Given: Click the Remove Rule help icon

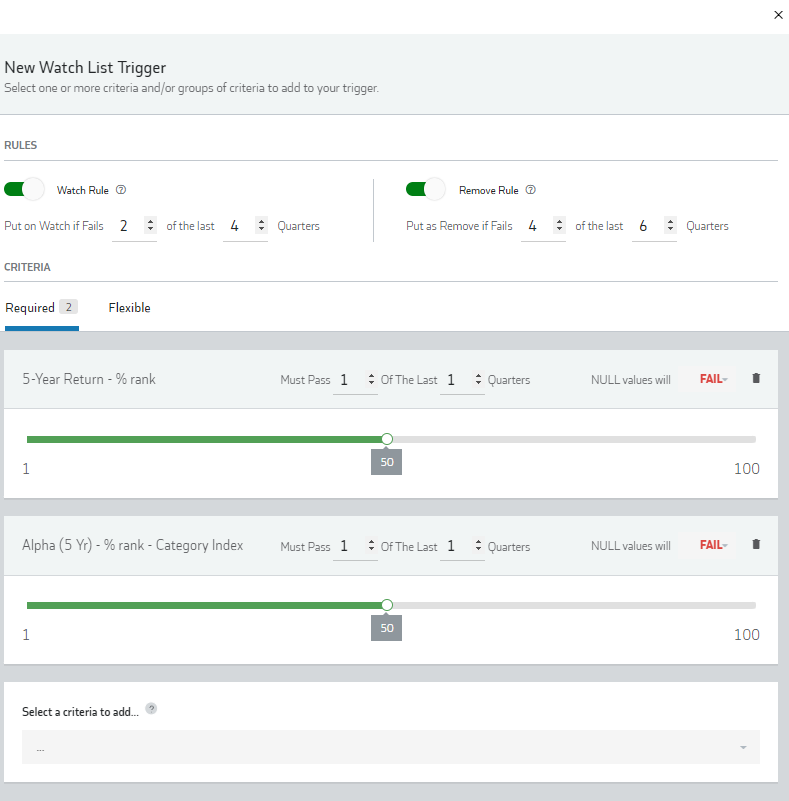Looking at the screenshot, I should pos(530,190).
